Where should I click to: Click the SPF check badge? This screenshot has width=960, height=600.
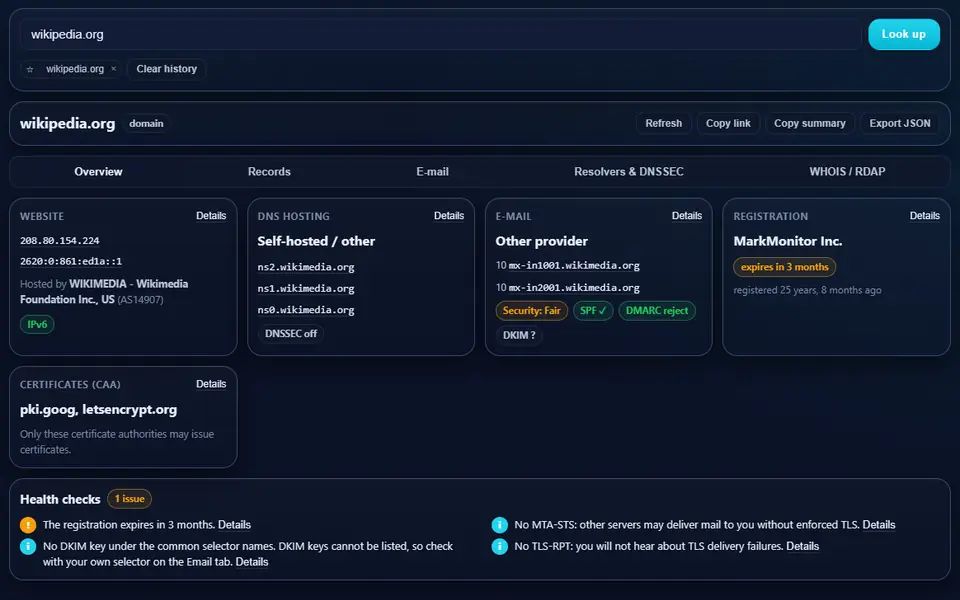pos(593,310)
